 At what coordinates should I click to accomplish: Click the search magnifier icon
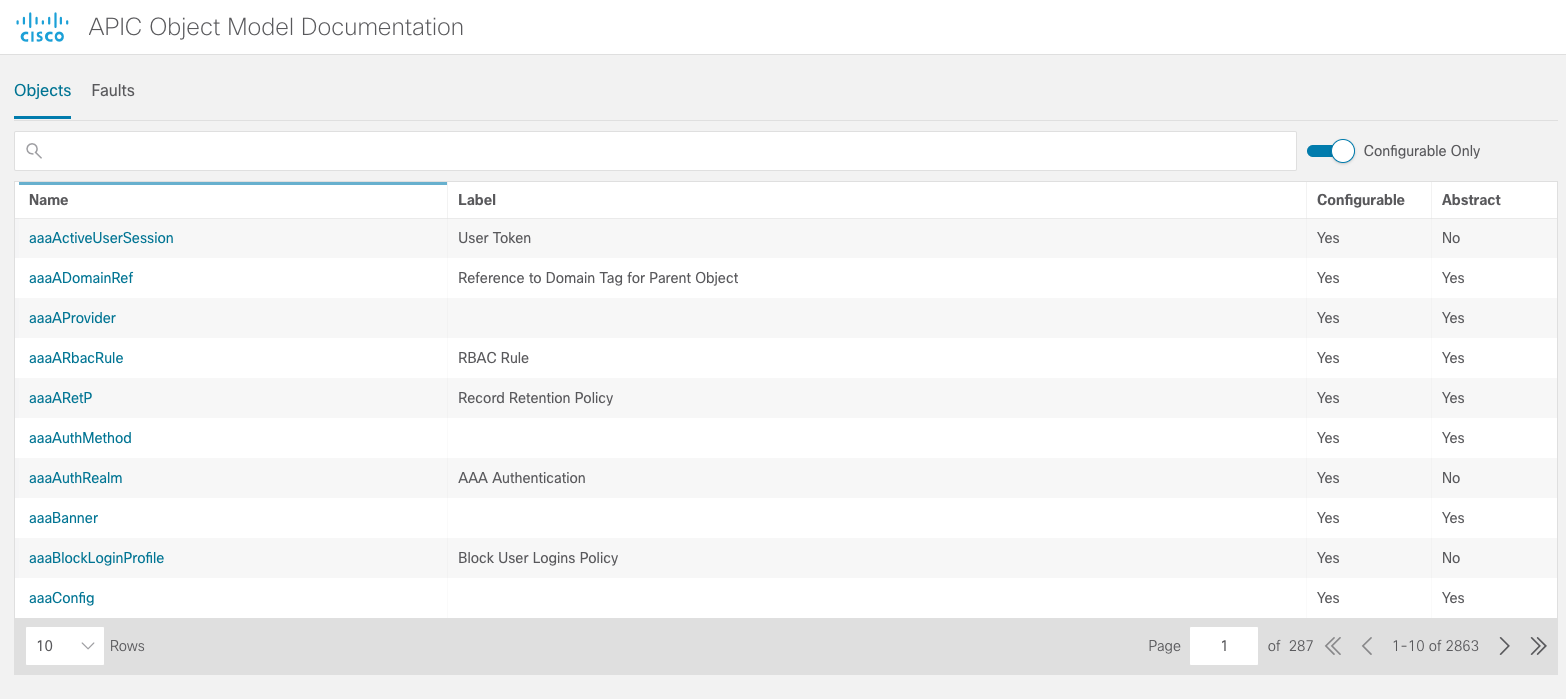(x=34, y=151)
